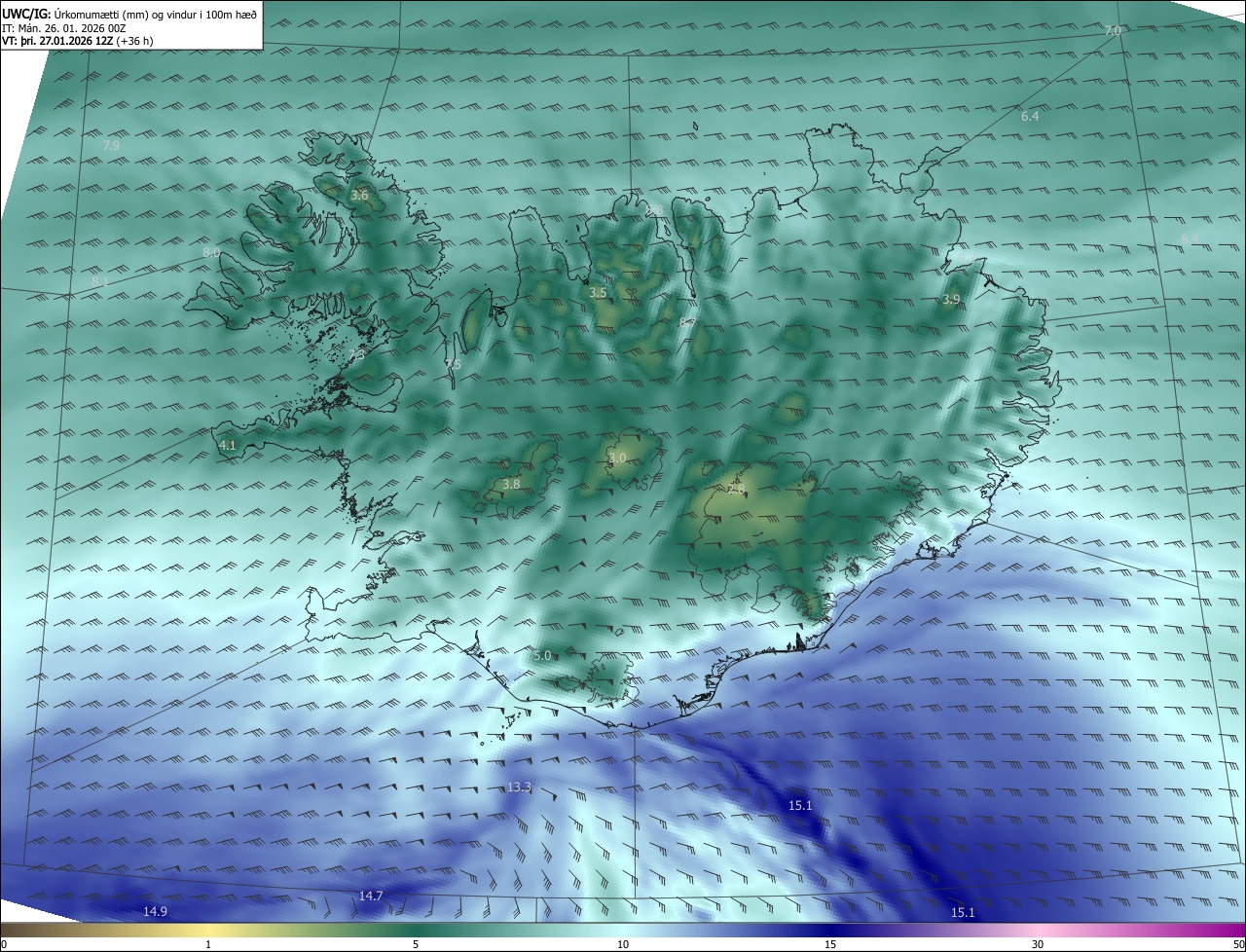Pick the yellow colorbar segment above tick 1
This screenshot has height=952, width=1246.
[209, 930]
